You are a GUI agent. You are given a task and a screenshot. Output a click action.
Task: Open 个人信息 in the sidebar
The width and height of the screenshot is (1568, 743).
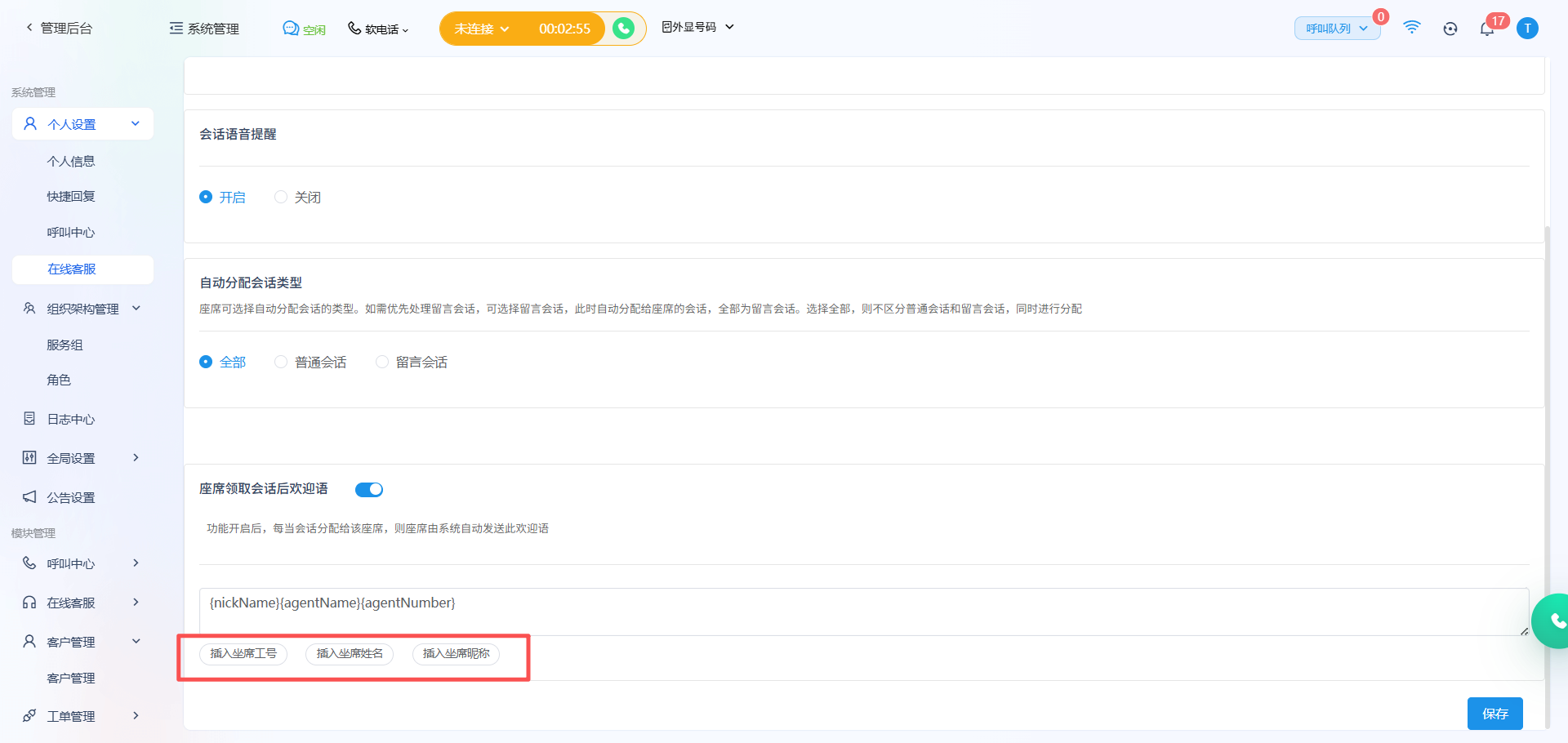pos(71,162)
